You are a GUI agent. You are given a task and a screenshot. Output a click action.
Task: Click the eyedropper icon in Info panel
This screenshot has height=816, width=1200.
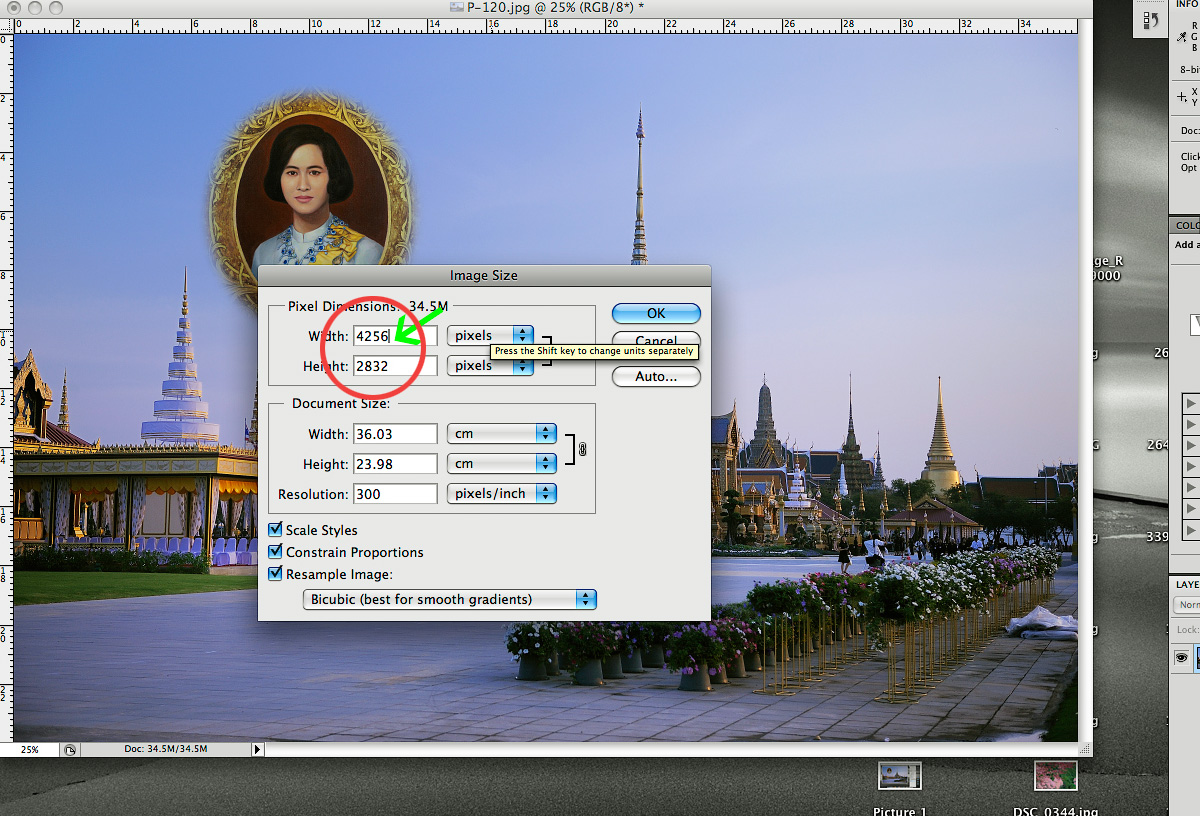1182,36
